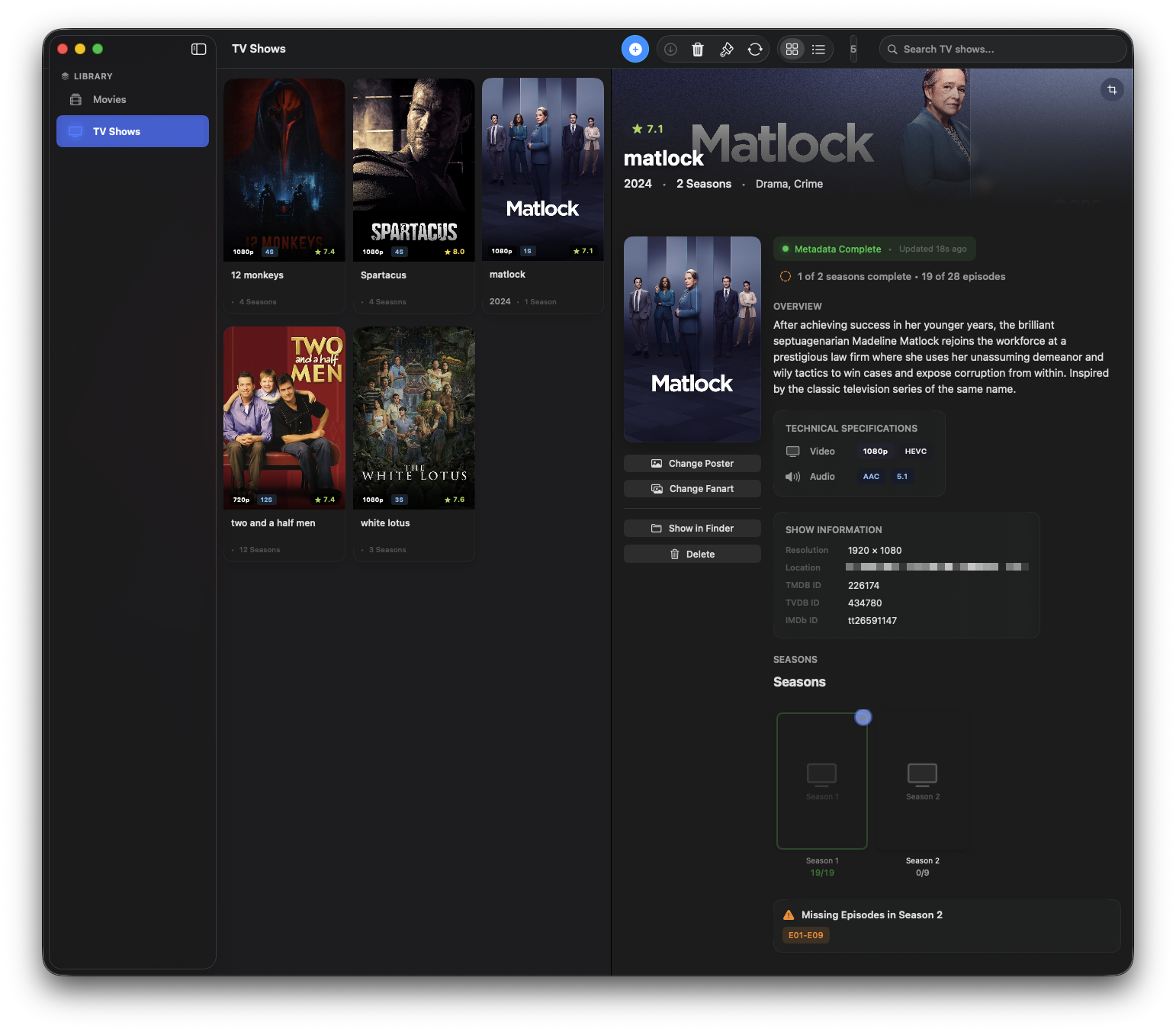The height and width of the screenshot is (1032, 1176).
Task: Select the Season 2 card
Action: click(922, 780)
